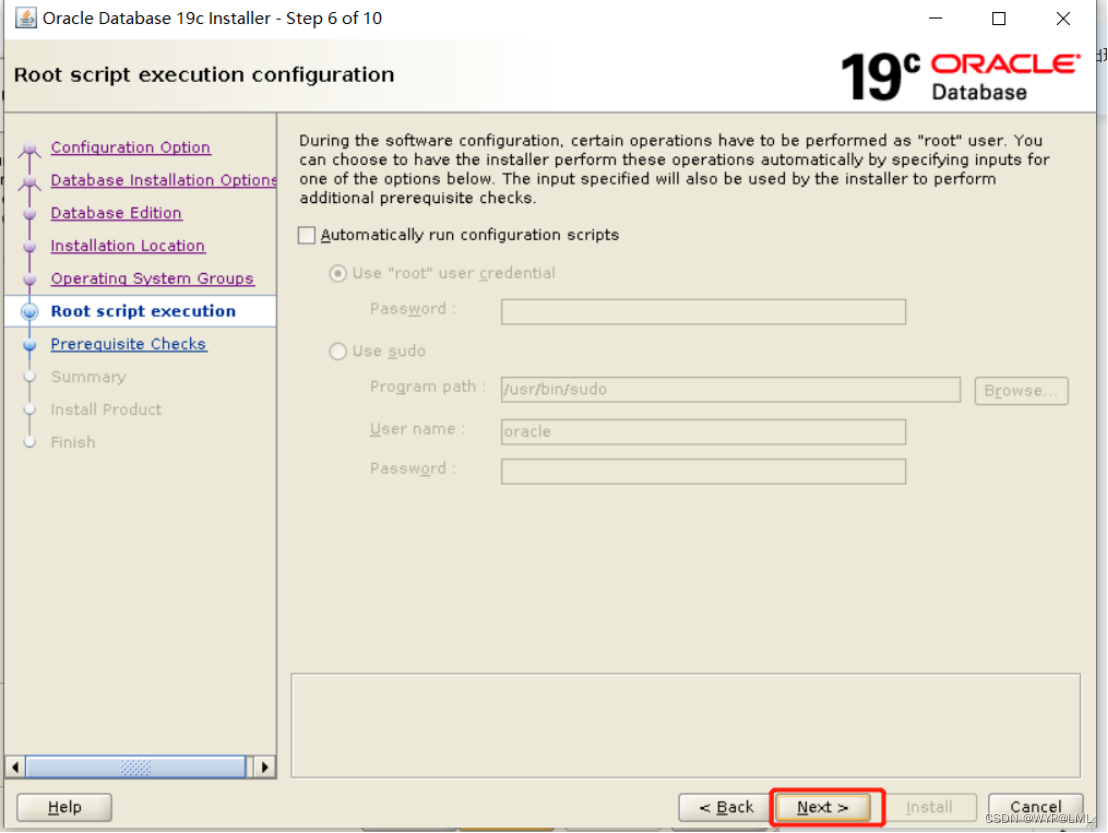
Task: Proceed with the Next > button
Action: tap(823, 807)
